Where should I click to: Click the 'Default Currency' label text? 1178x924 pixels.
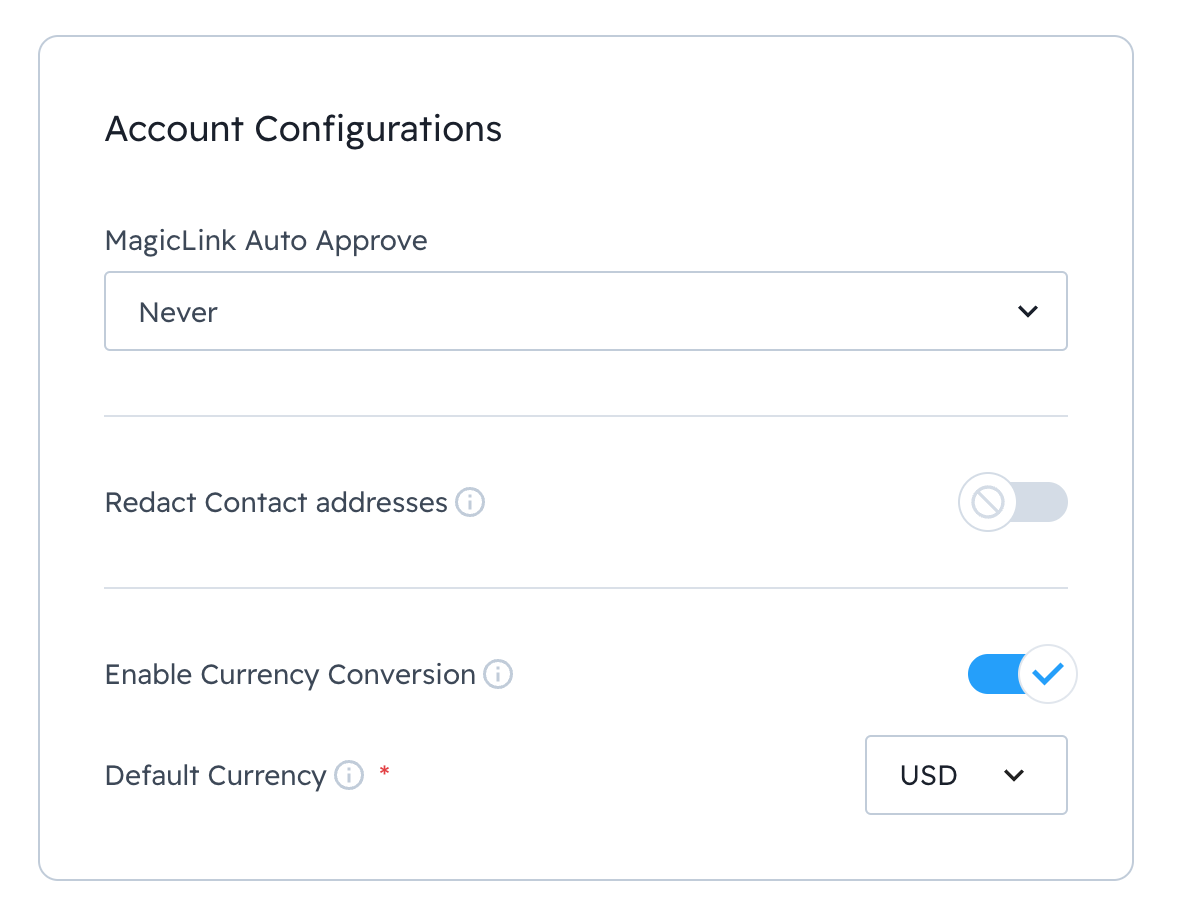pyautogui.click(x=216, y=775)
